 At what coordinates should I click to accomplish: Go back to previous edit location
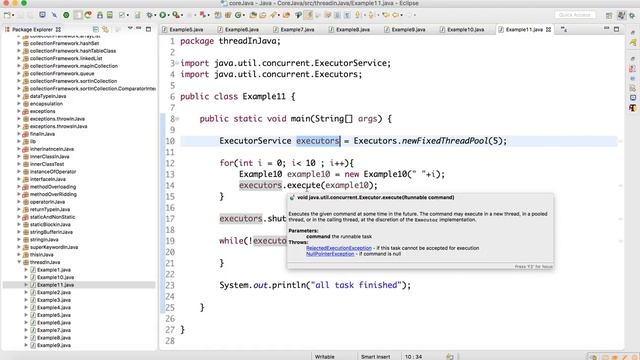tap(385, 15)
